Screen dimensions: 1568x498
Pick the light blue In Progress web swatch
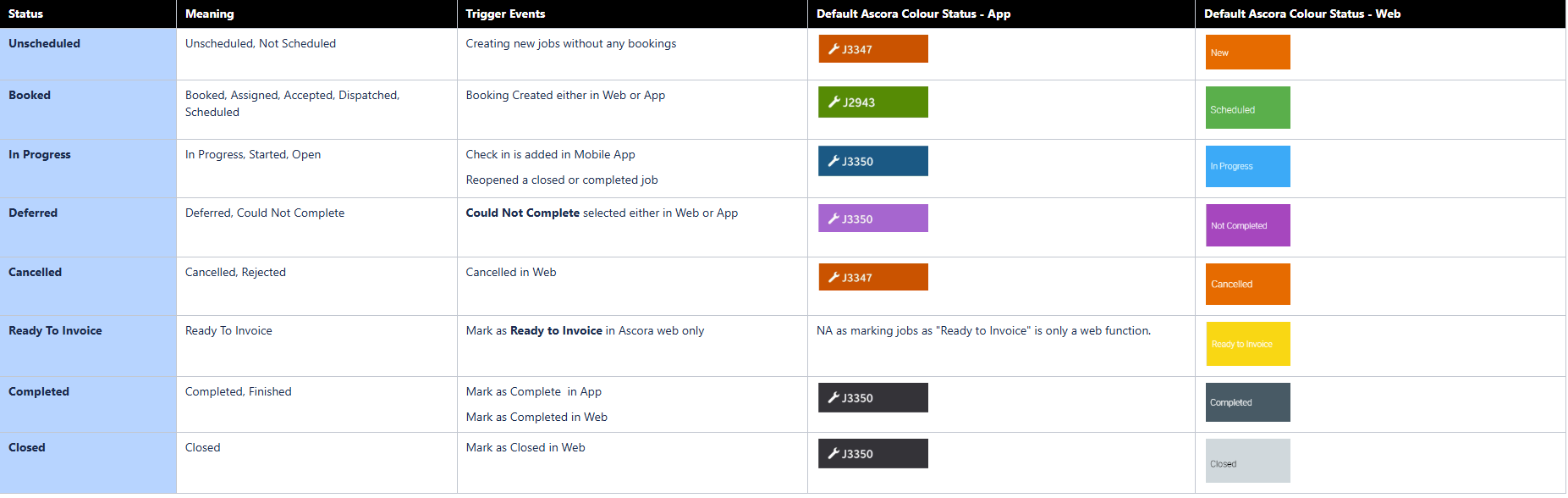(x=1247, y=166)
